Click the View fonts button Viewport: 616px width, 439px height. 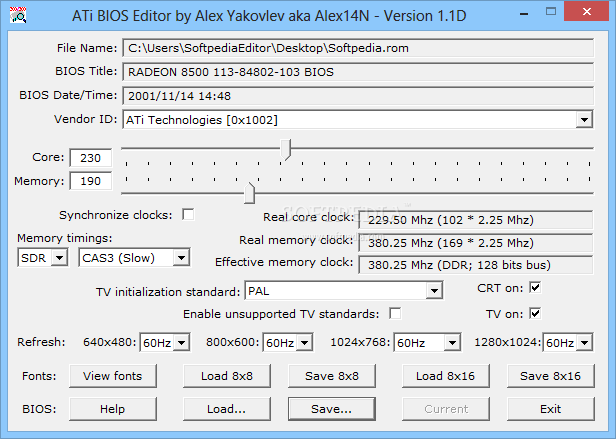[x=113, y=376]
